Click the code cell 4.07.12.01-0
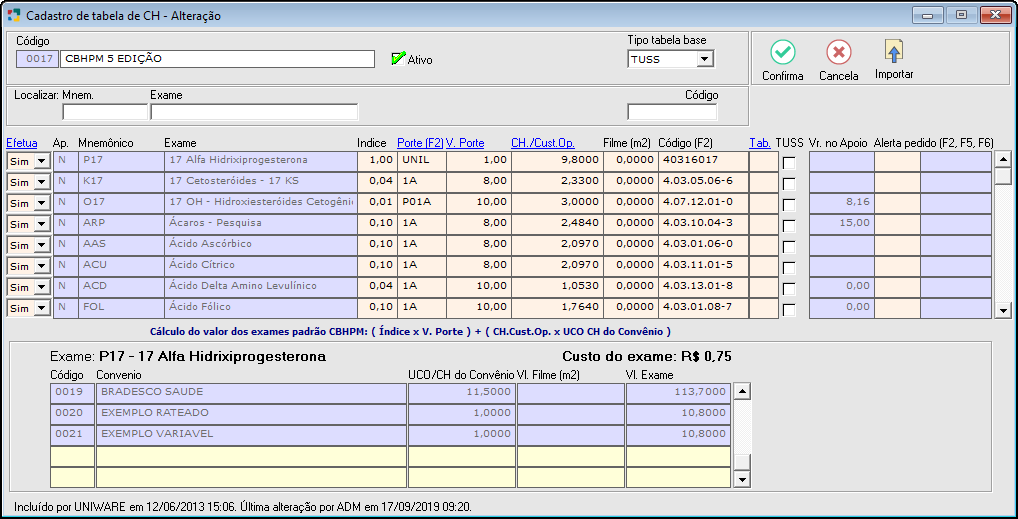 coord(702,203)
